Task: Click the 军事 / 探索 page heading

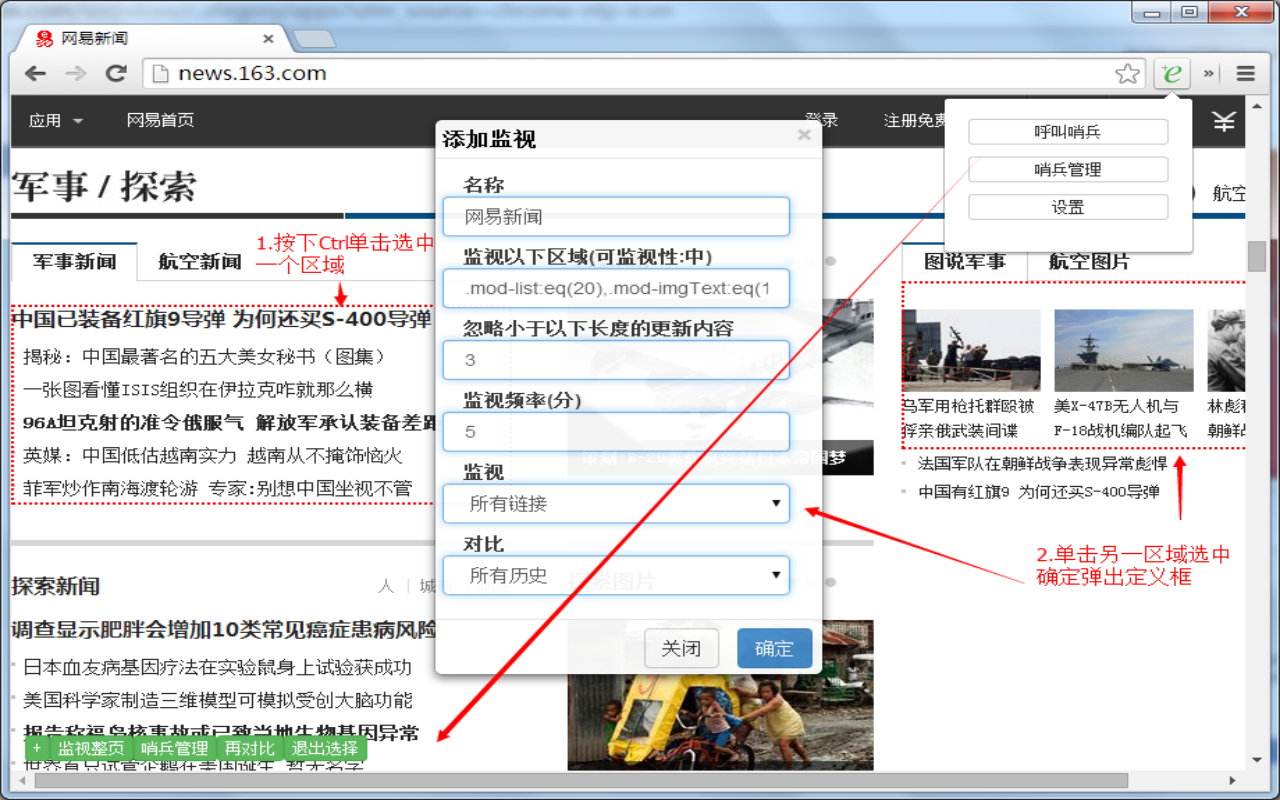Action: pyautogui.click(x=104, y=186)
